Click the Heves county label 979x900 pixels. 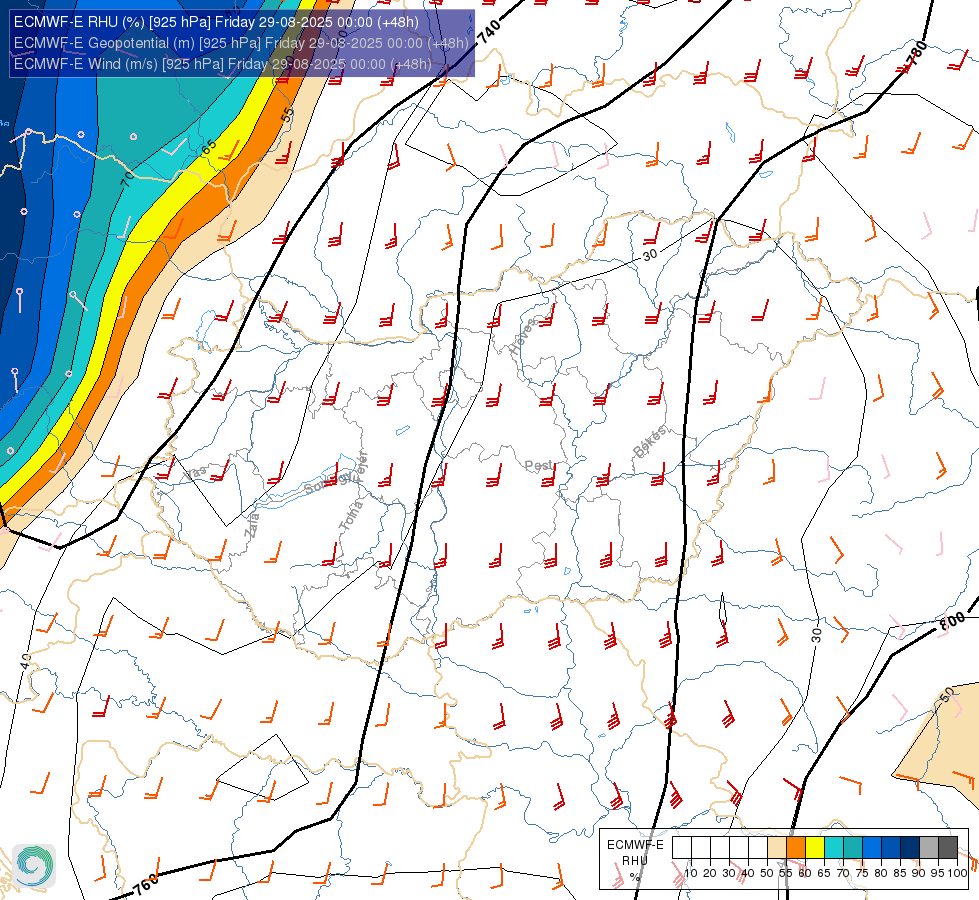pos(523,336)
